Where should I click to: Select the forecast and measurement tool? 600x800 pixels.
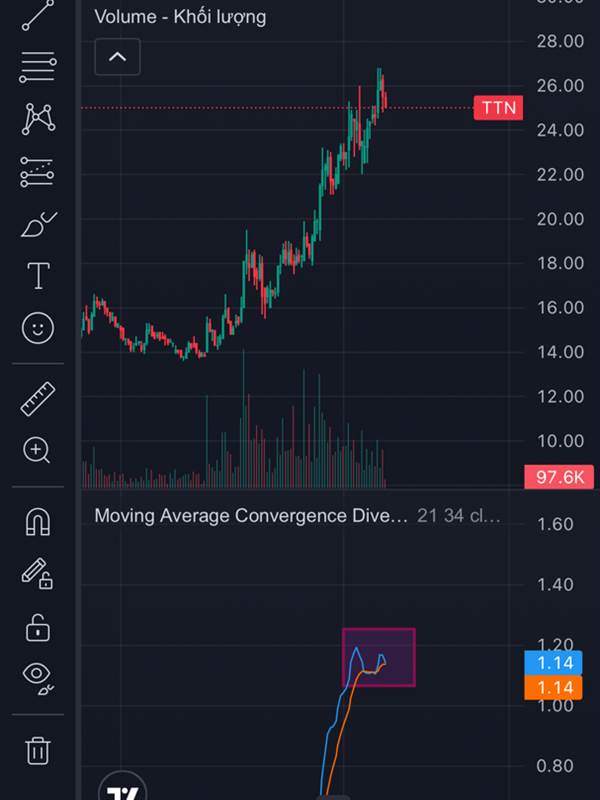pos(37,172)
